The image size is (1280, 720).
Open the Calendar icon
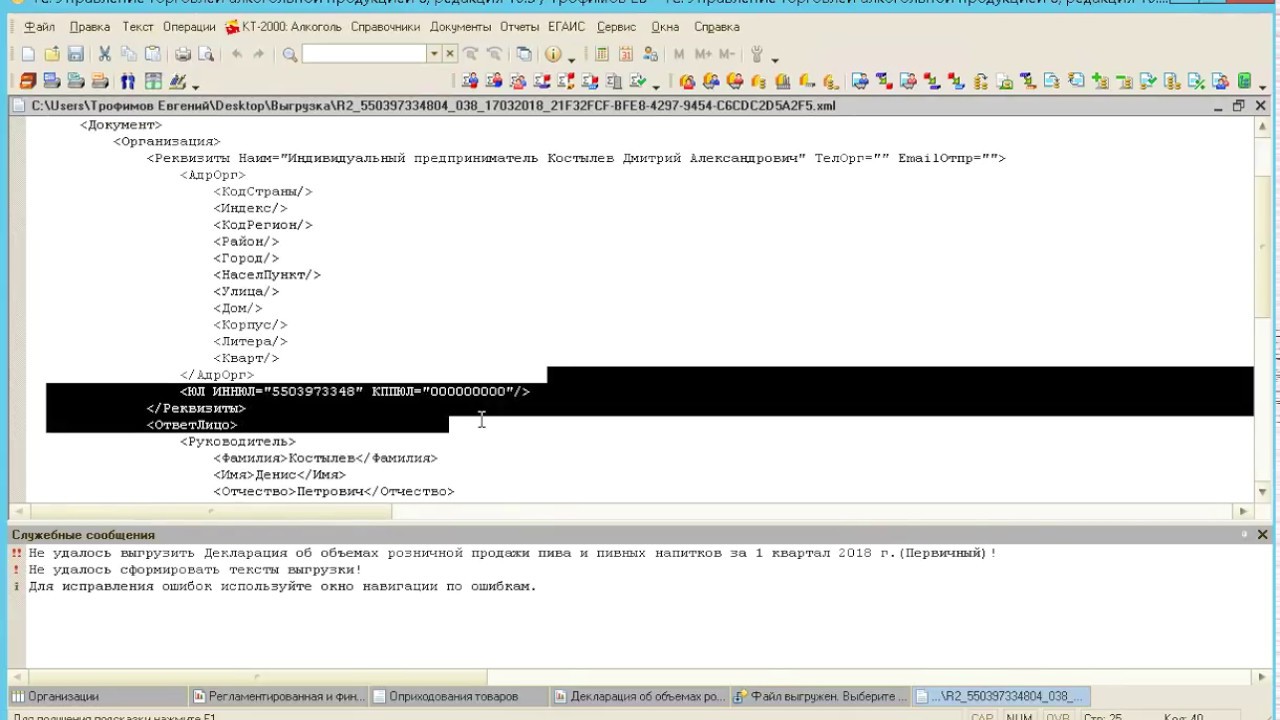tap(626, 54)
